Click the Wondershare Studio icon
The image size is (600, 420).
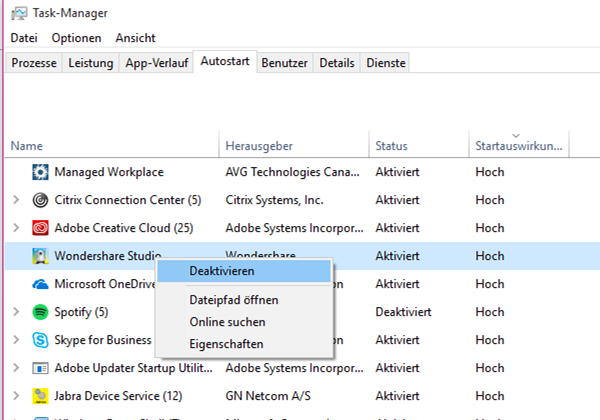point(40,256)
